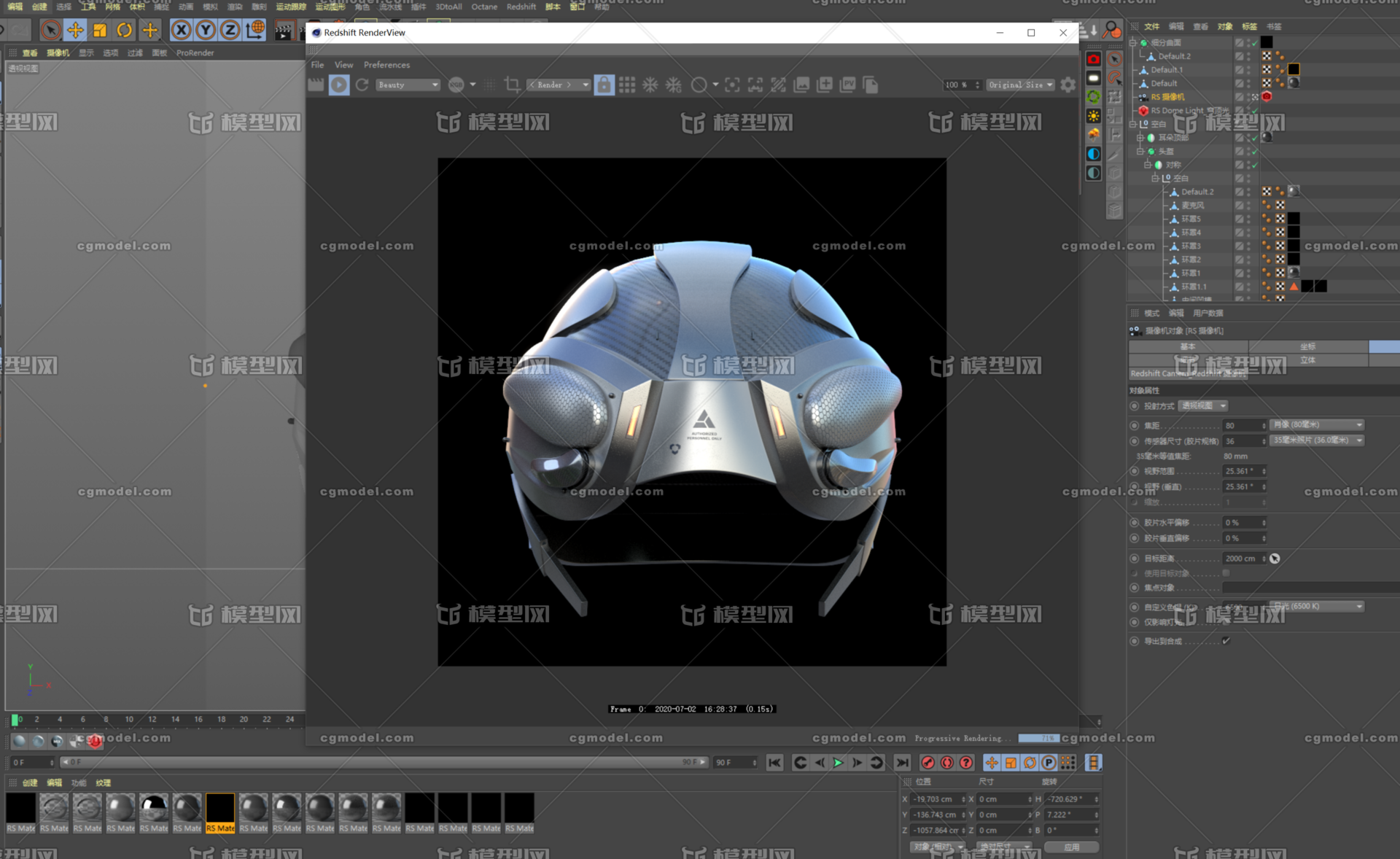This screenshot has height=859, width=1400.
Task: Open the File menu in Redshift RenderView
Action: (x=317, y=65)
